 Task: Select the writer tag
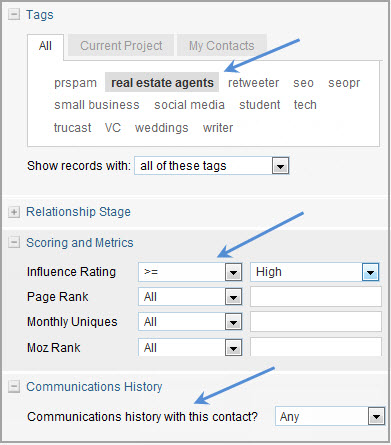[218, 128]
